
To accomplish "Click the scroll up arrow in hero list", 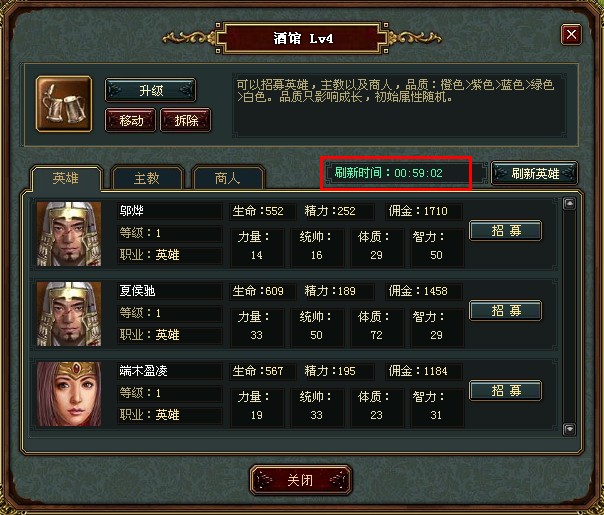I will (x=569, y=203).
